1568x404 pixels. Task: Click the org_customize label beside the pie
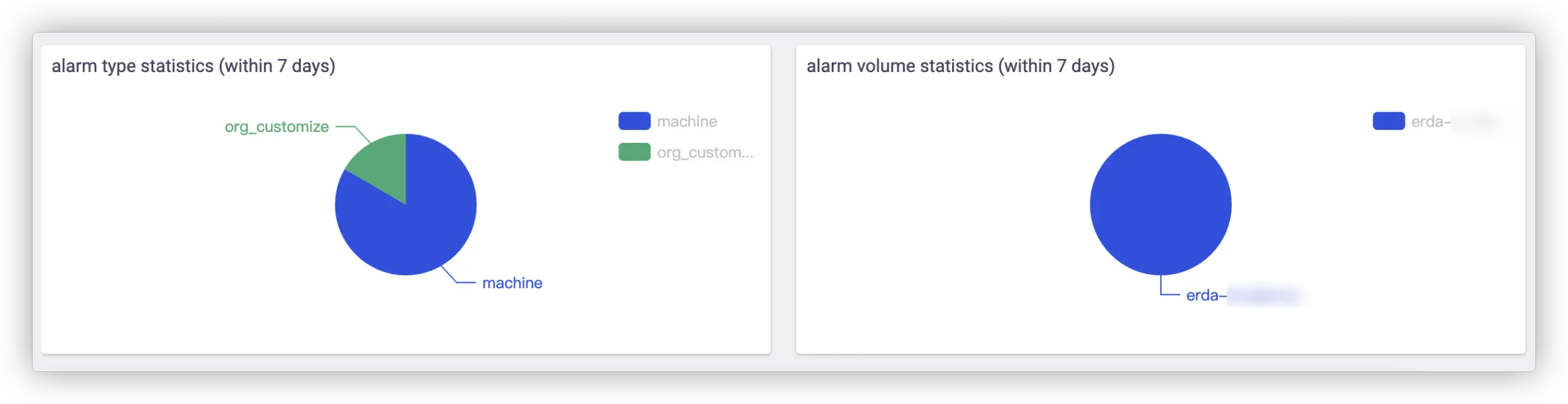click(x=276, y=127)
